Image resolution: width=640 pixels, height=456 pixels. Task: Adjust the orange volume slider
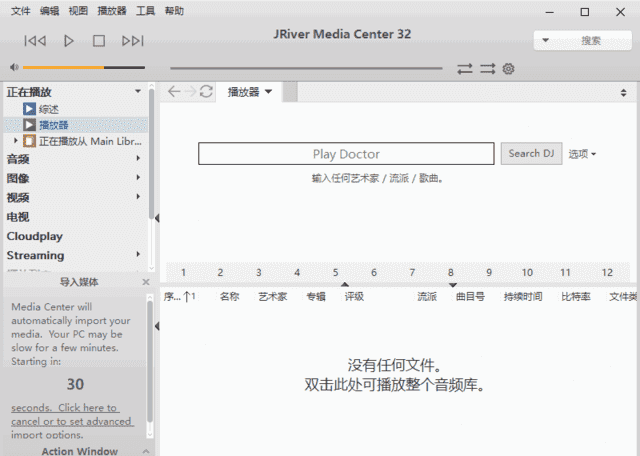pos(84,67)
